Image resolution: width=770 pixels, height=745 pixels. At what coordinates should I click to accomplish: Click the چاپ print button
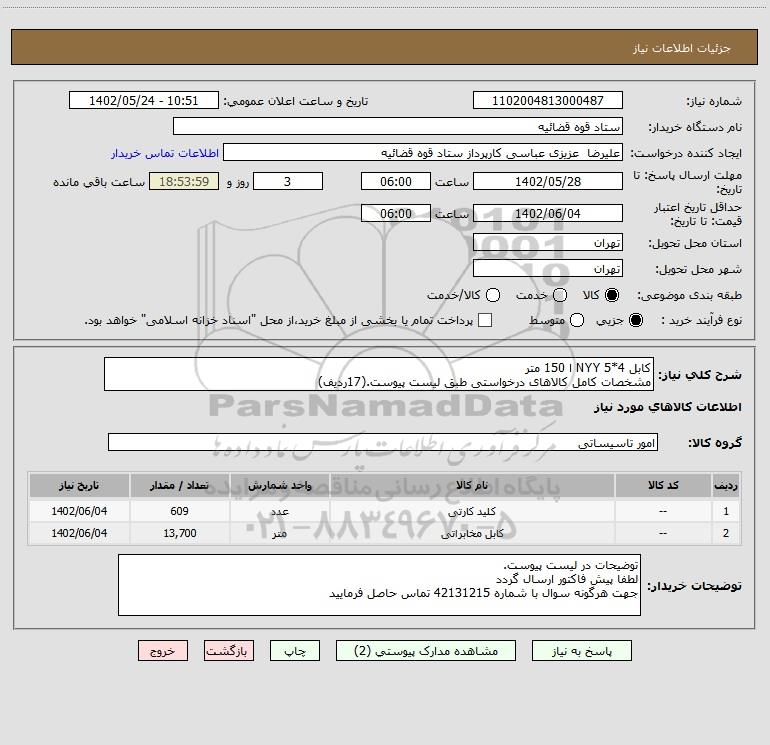point(295,651)
